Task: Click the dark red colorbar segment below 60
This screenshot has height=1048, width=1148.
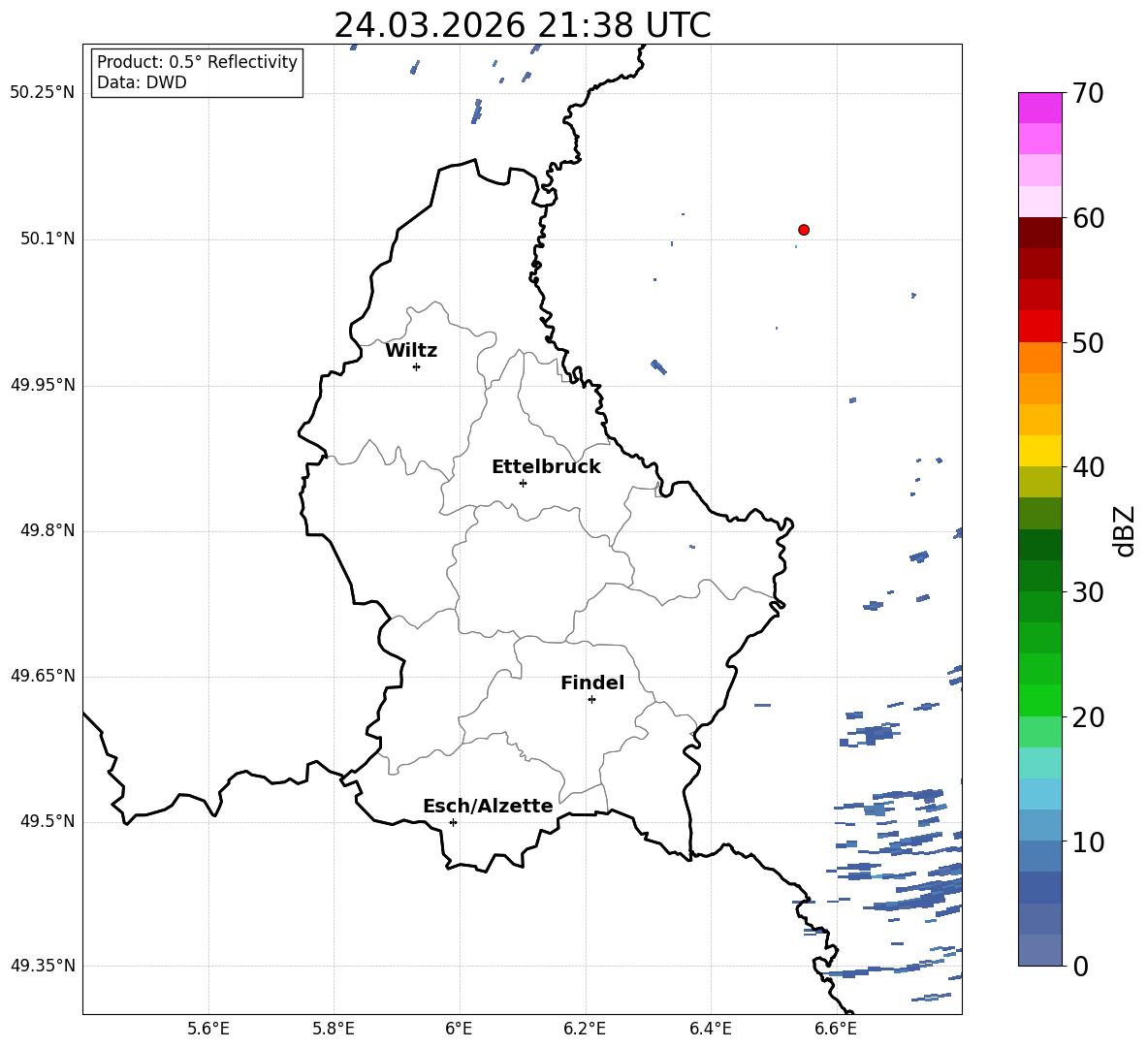Action: click(1039, 233)
